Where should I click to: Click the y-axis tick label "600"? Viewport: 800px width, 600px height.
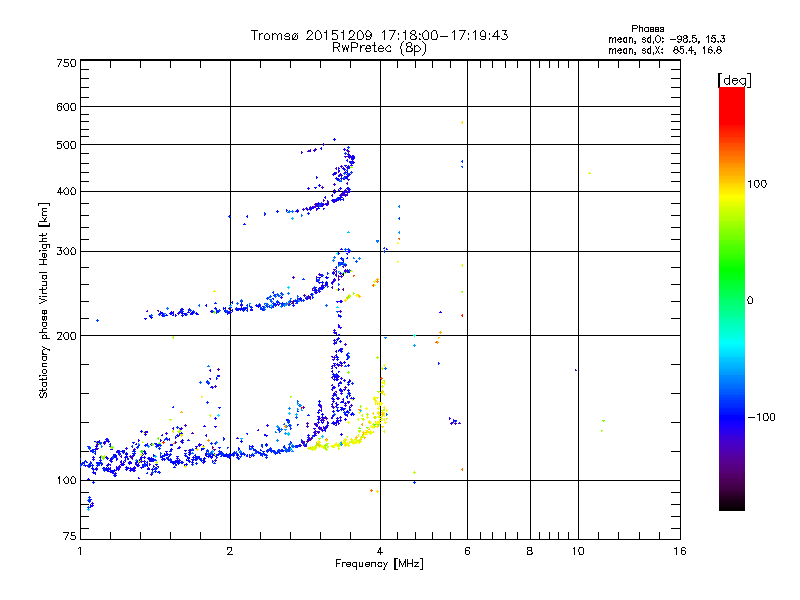pos(66,107)
